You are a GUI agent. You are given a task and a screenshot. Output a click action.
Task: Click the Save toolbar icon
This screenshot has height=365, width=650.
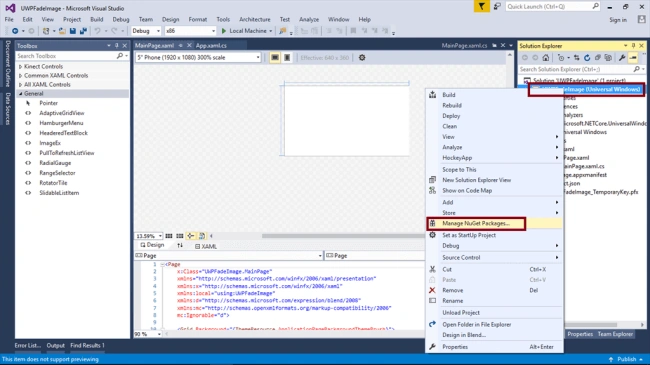(73, 31)
